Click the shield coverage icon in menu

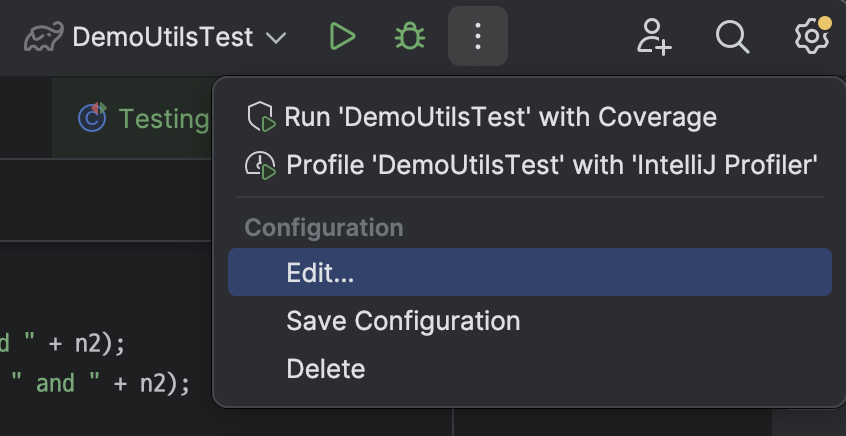pos(260,118)
